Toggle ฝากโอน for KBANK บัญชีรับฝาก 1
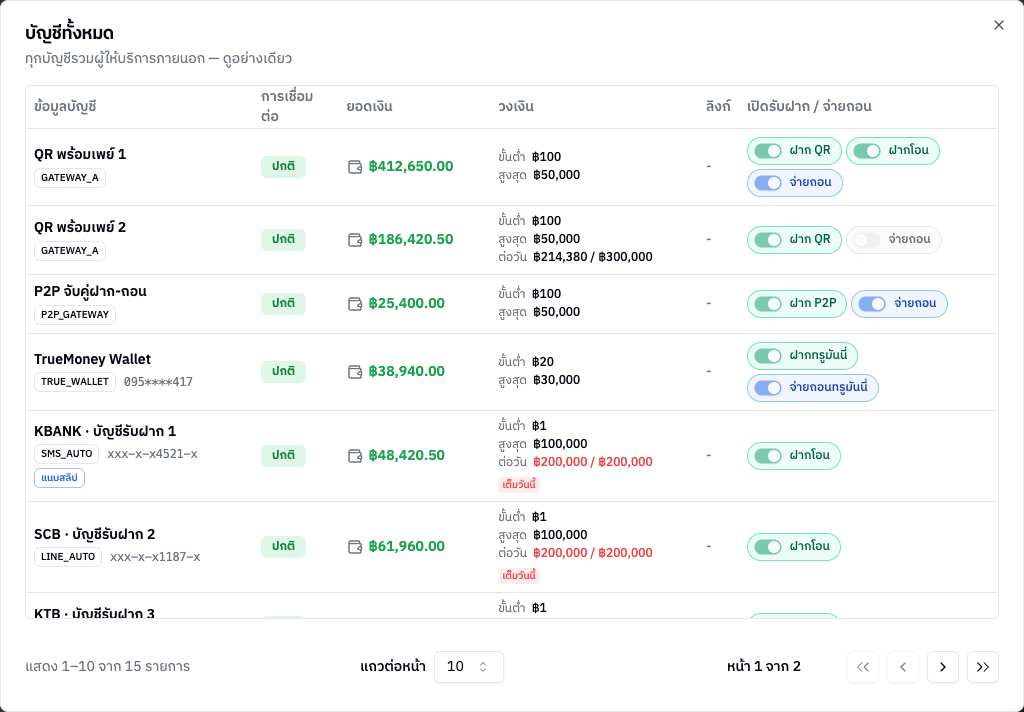 pyautogui.click(x=768, y=456)
